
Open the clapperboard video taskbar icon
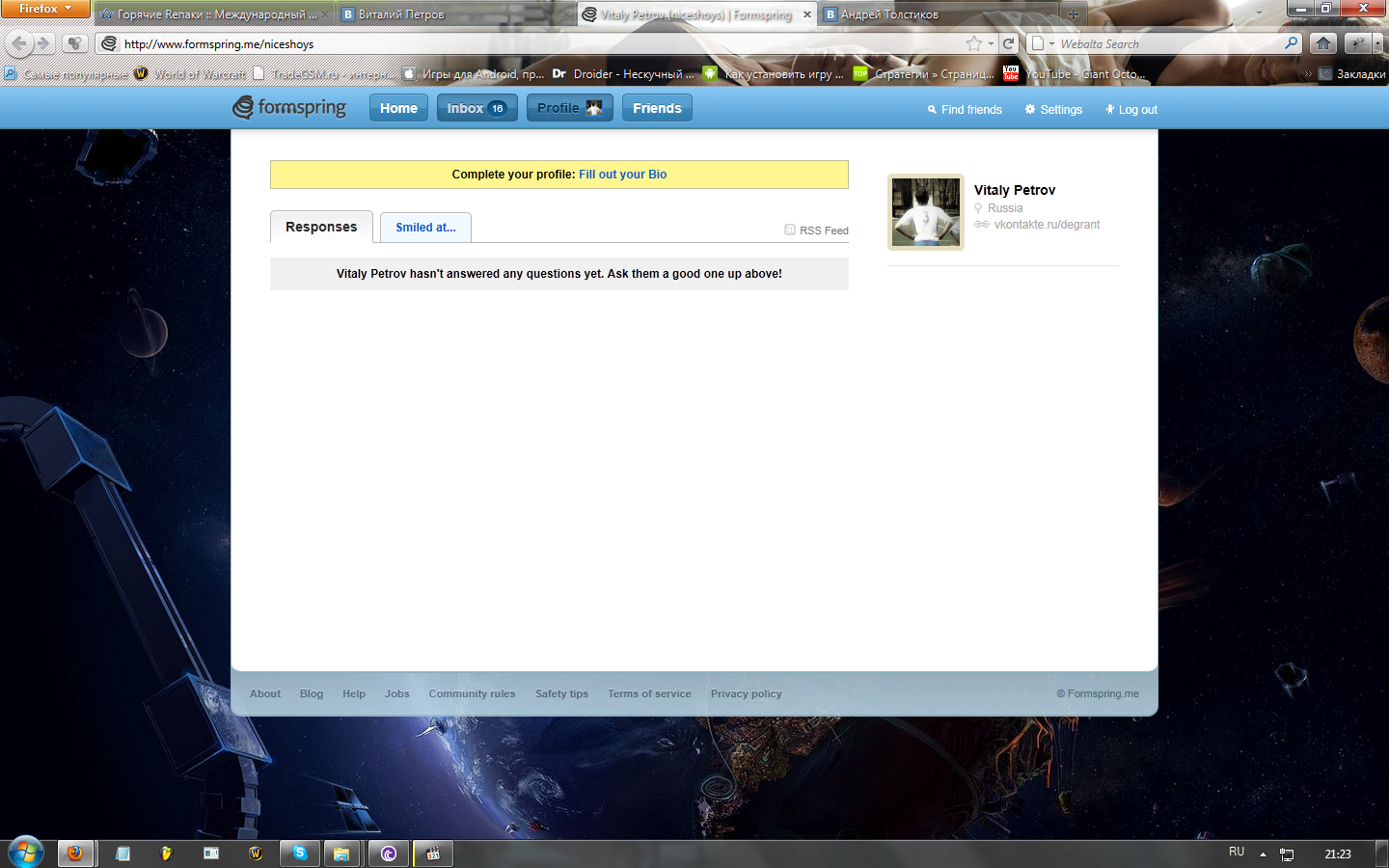[x=433, y=854]
